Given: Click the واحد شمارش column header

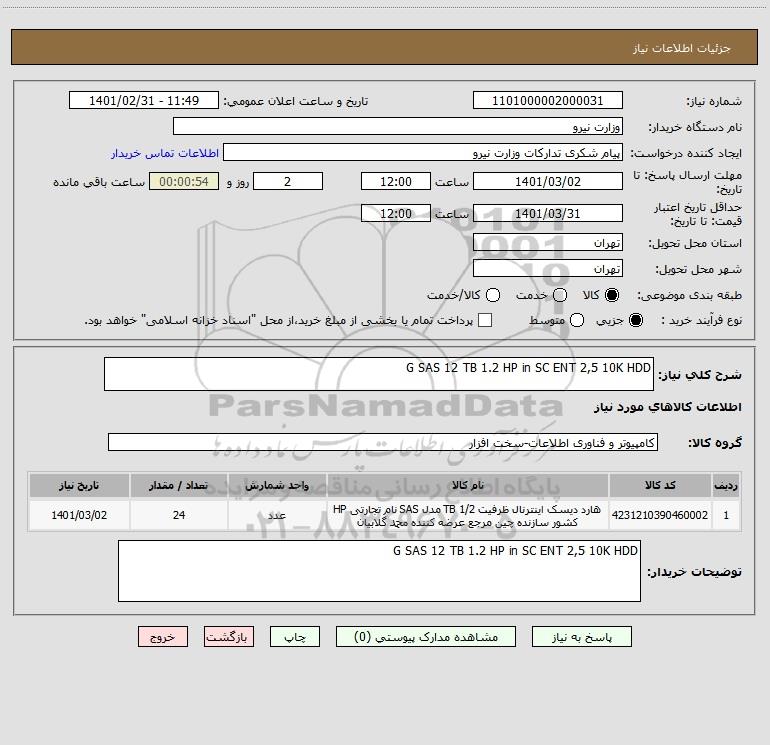Looking at the screenshot, I should point(277,486).
